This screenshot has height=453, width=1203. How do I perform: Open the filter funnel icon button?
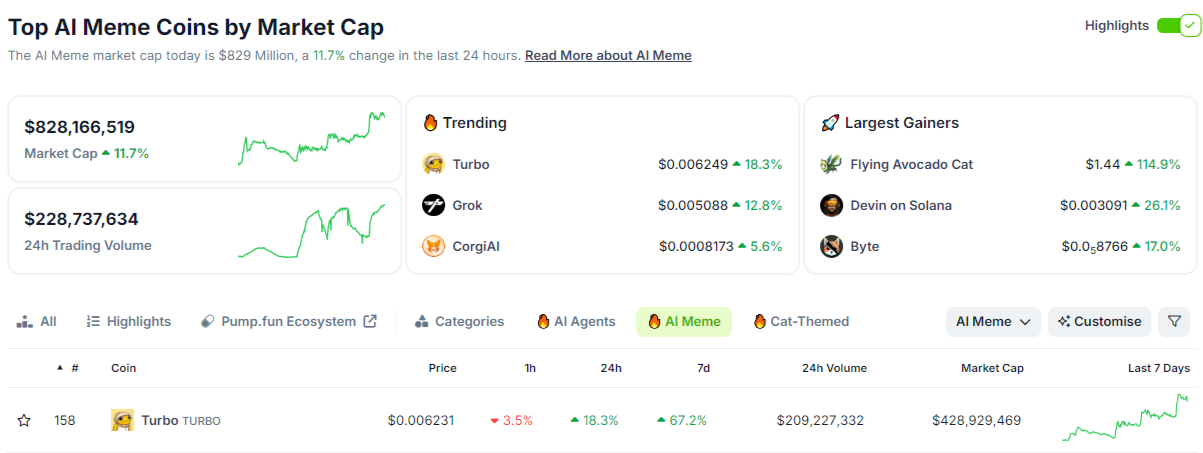pyautogui.click(x=1174, y=322)
